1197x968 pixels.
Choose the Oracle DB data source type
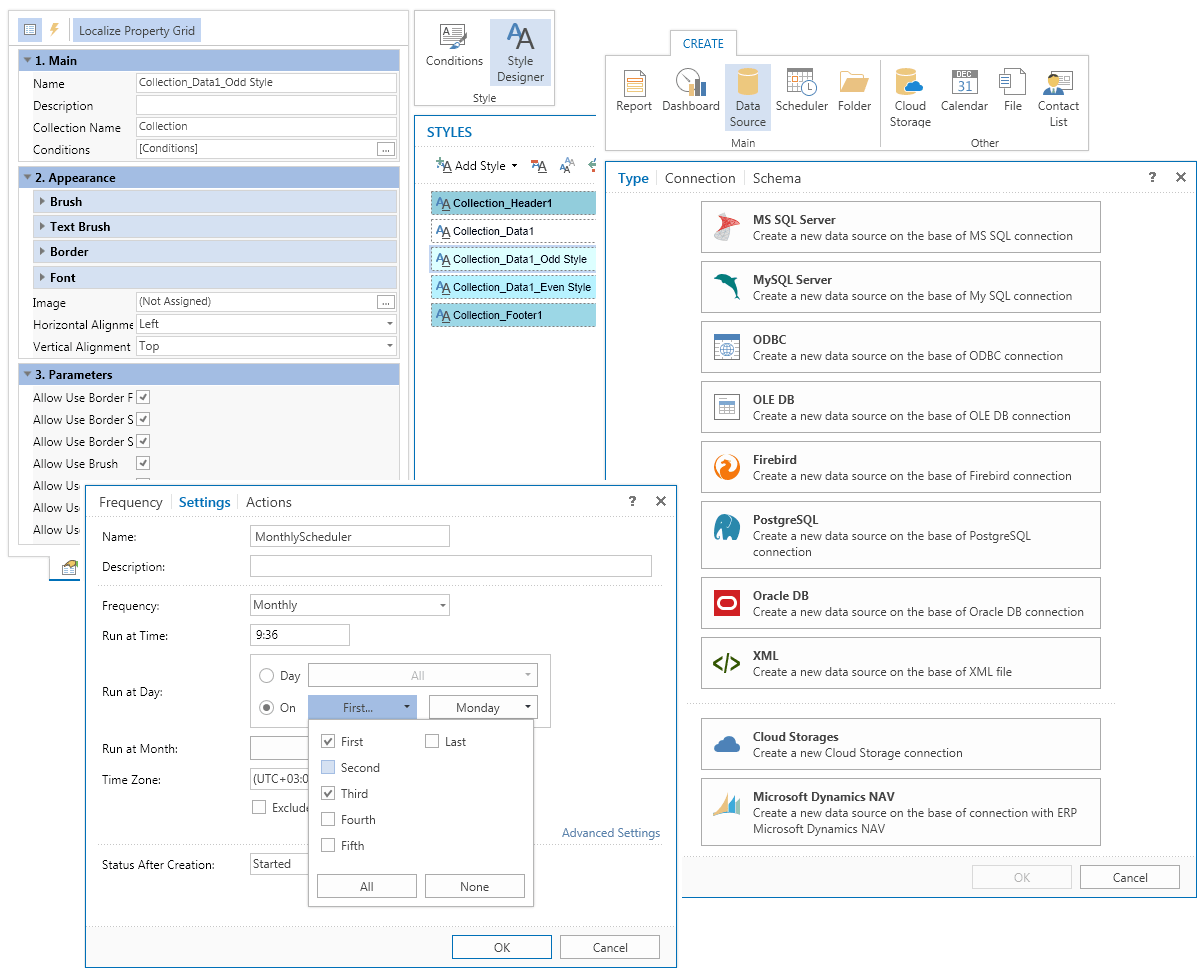(901, 603)
